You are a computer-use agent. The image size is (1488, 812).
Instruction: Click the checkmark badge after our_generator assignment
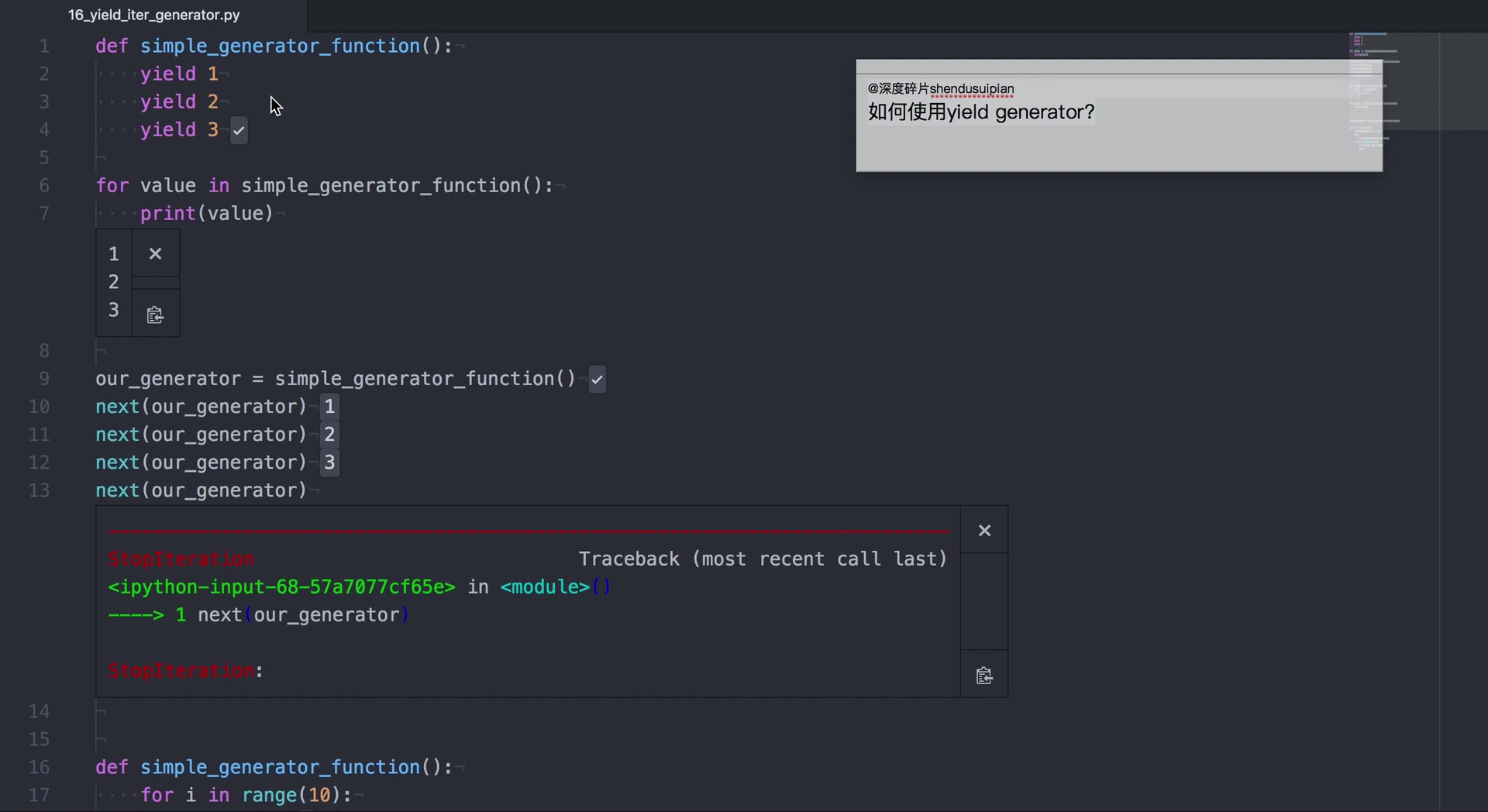[597, 379]
